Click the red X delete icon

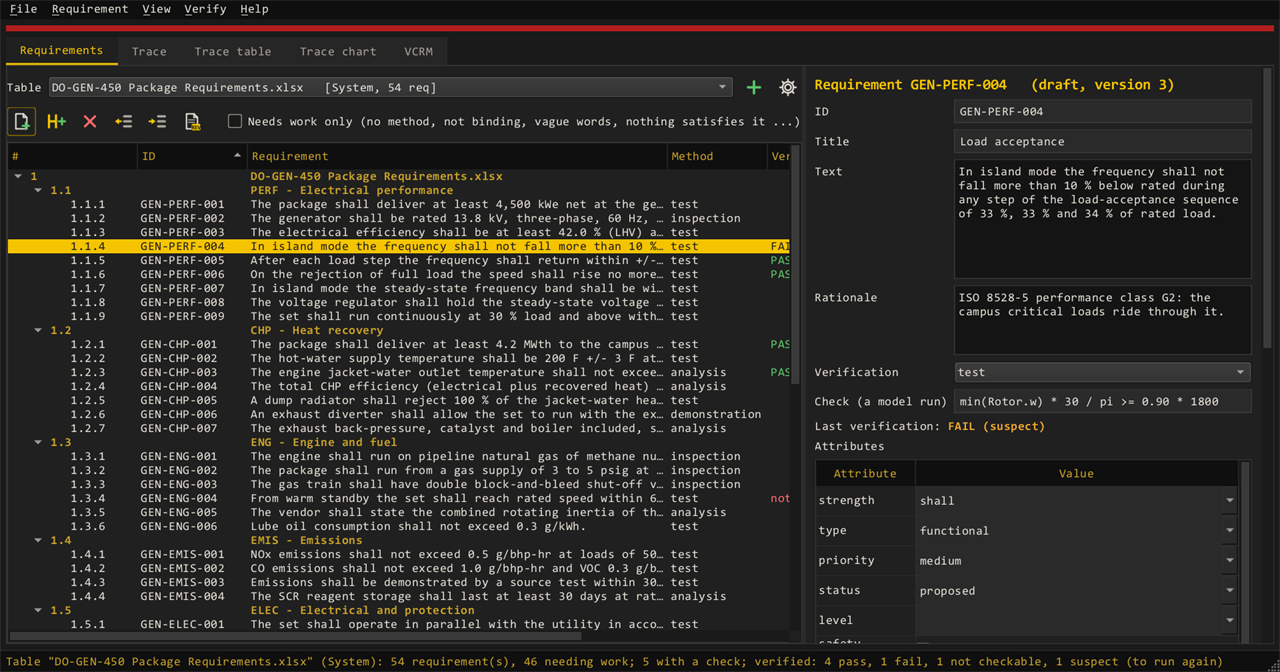point(90,121)
